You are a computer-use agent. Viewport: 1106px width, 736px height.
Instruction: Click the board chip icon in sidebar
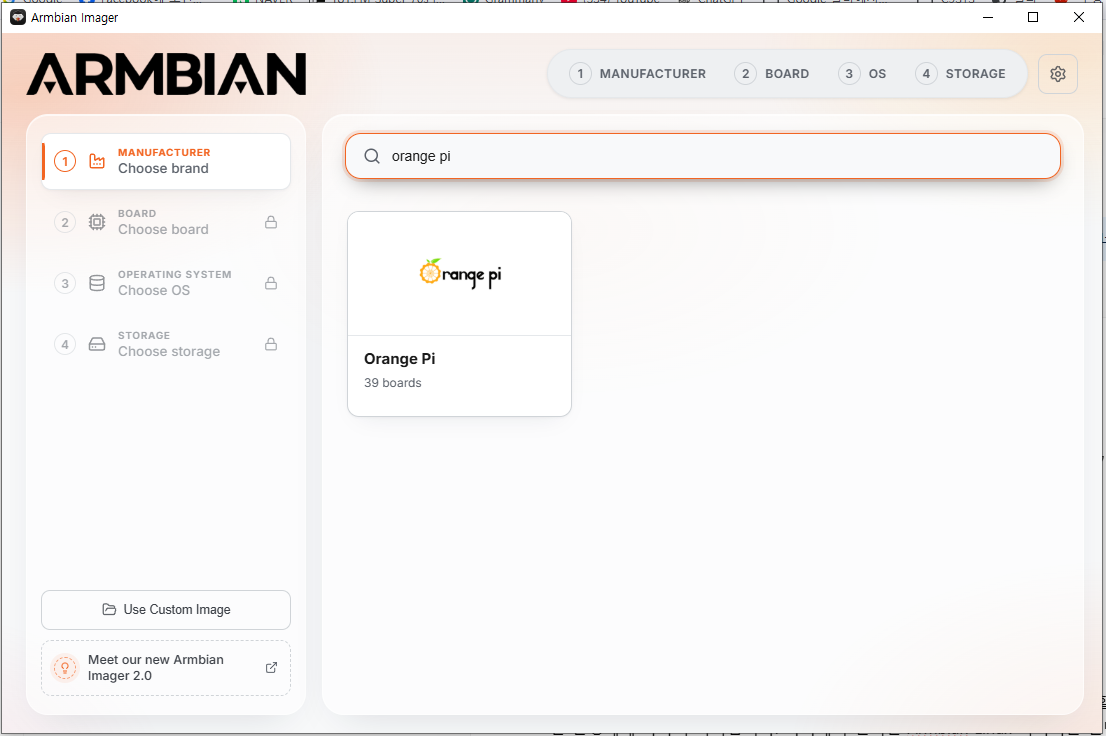pos(97,222)
